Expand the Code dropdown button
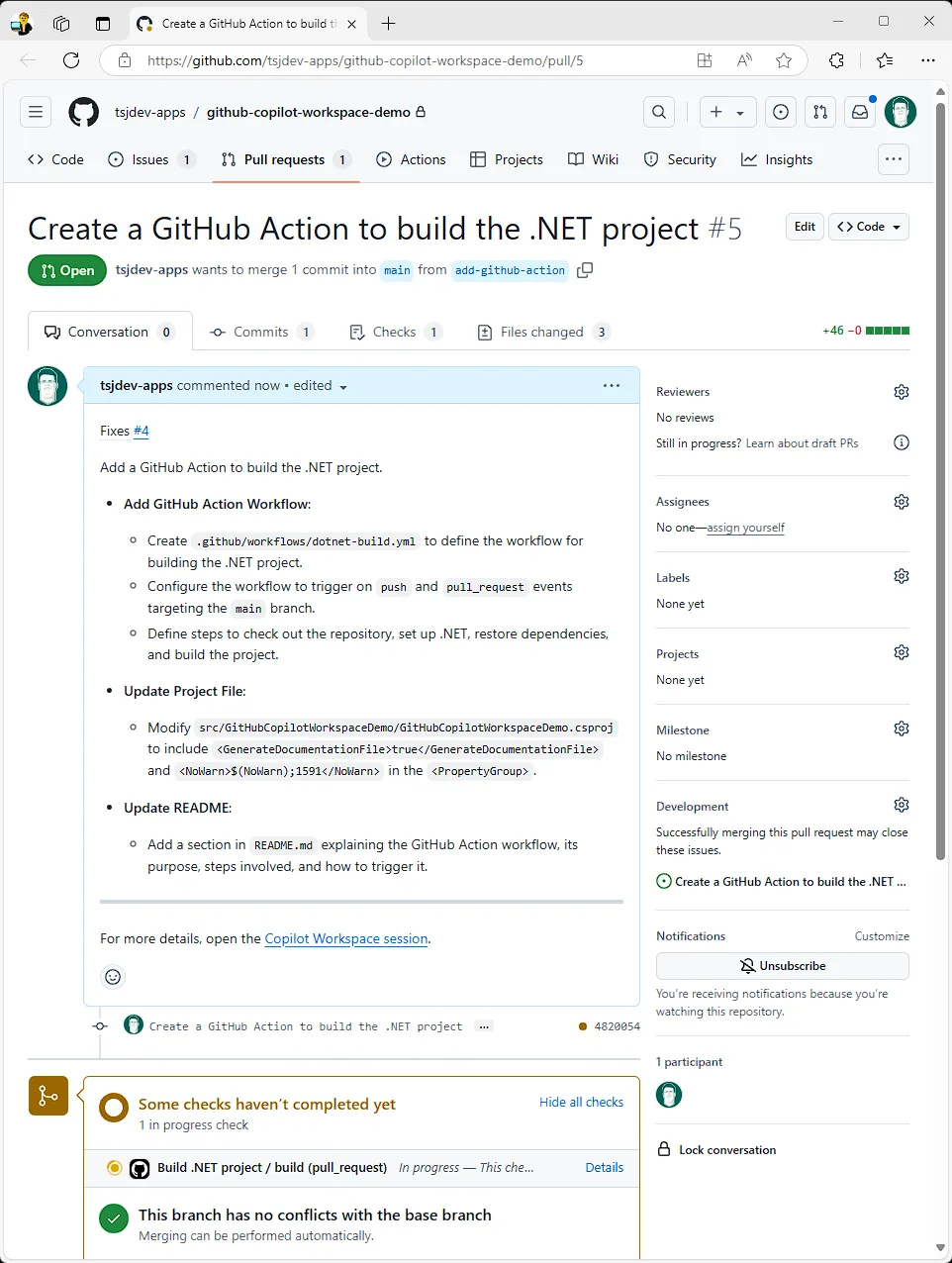 click(x=869, y=227)
